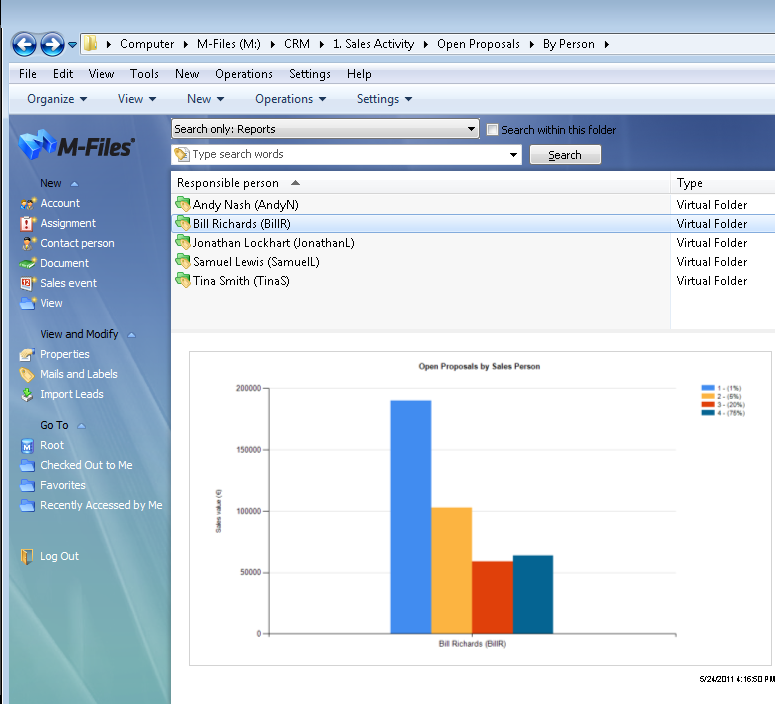
Task: Click Tina Smith virtual folder icon
Action: tap(183, 280)
